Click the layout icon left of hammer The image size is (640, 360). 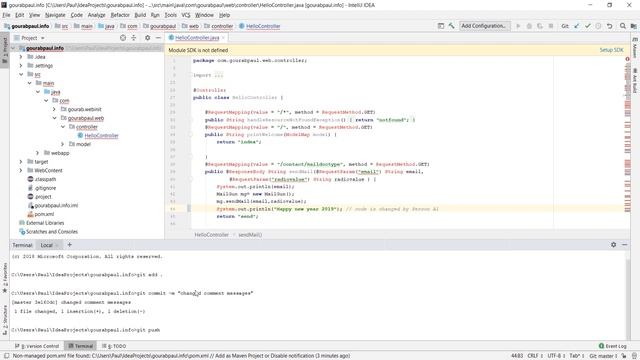coord(441,26)
